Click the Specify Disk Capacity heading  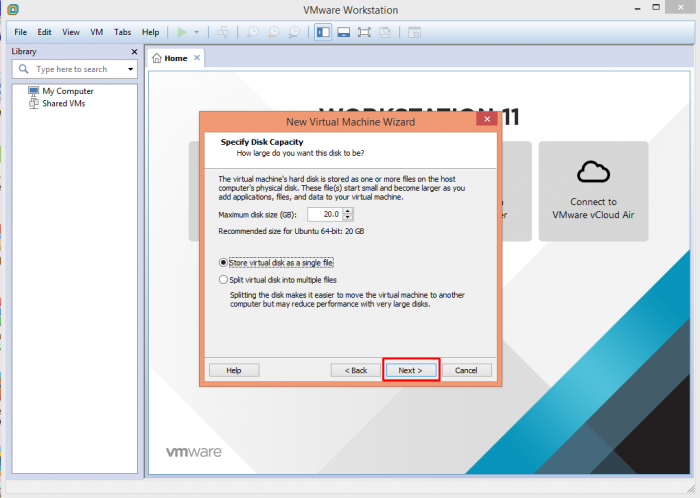pos(262,142)
